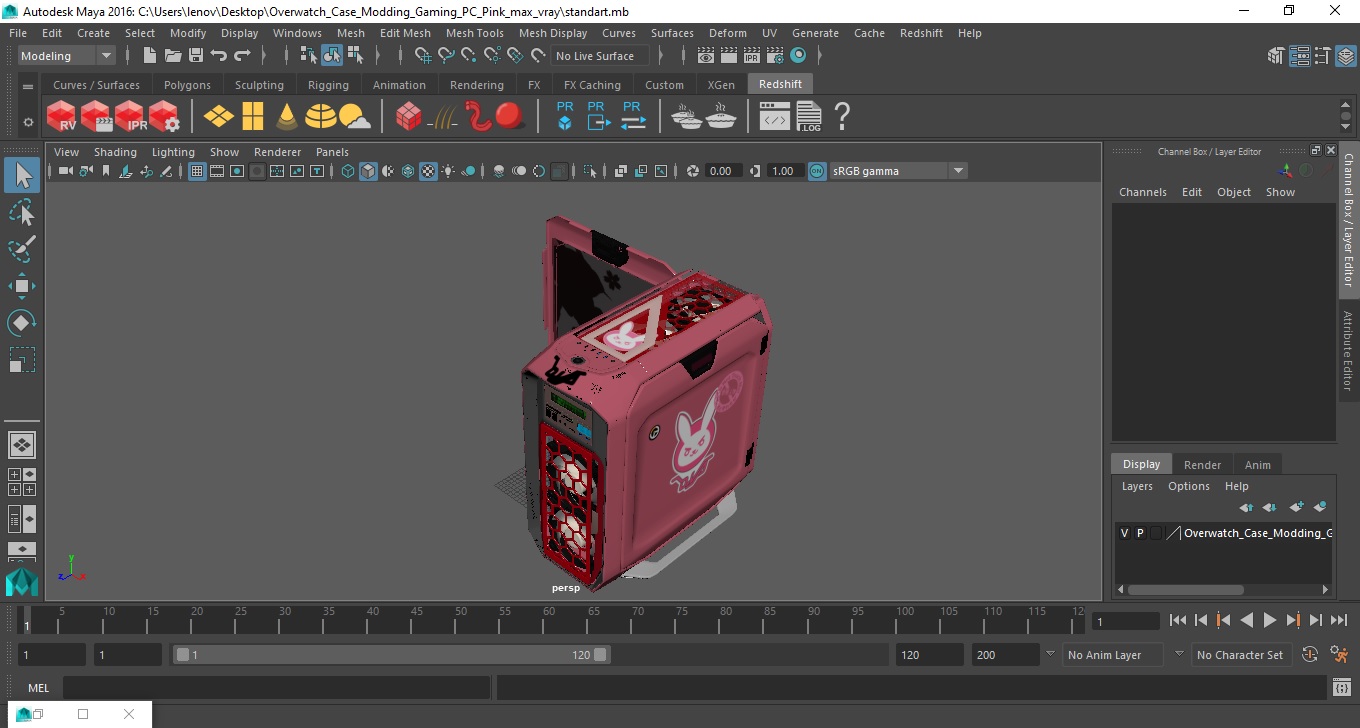Click the Open Scene folder icon

[173, 56]
